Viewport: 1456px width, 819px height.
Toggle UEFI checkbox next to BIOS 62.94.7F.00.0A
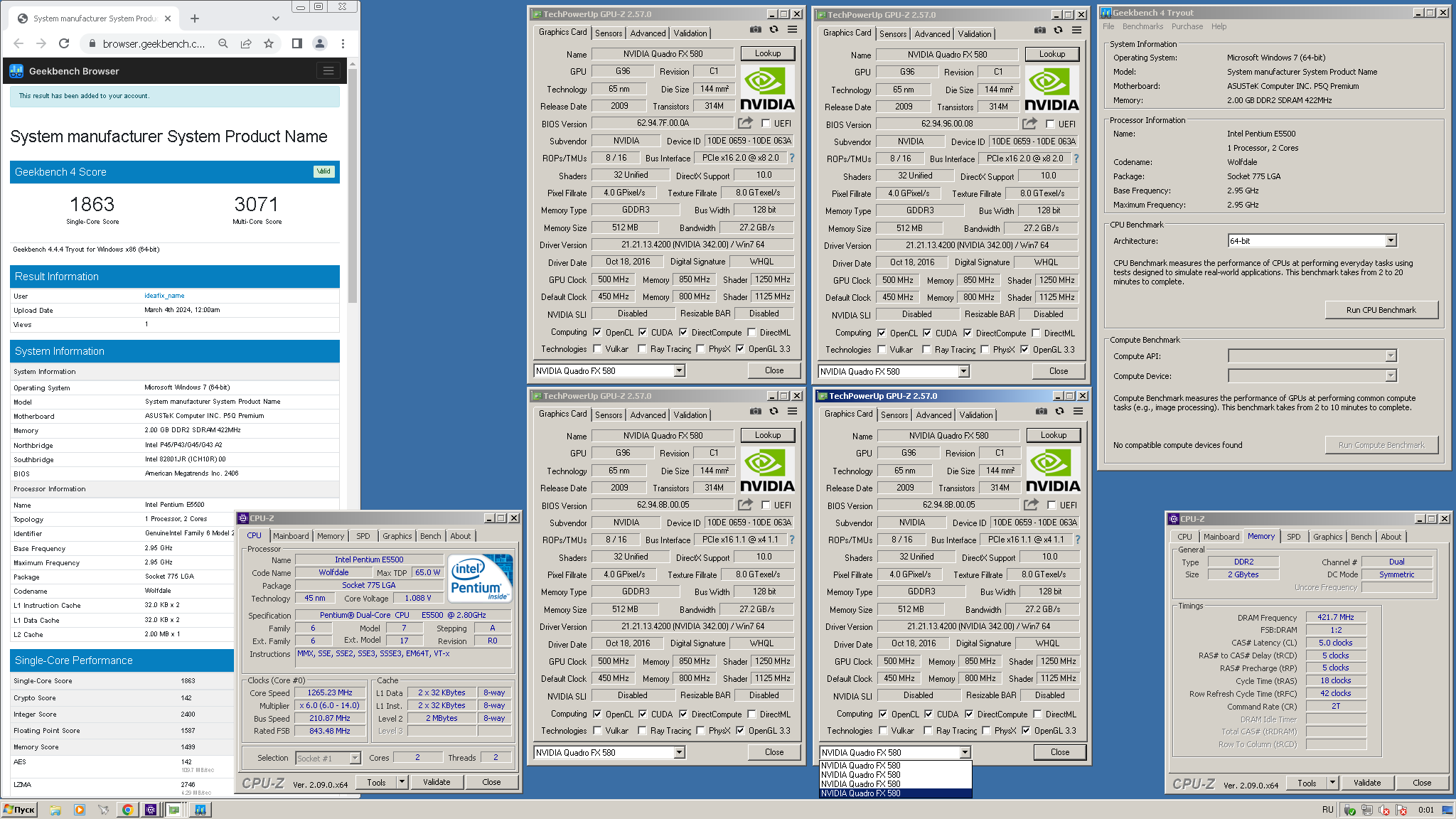pos(766,123)
